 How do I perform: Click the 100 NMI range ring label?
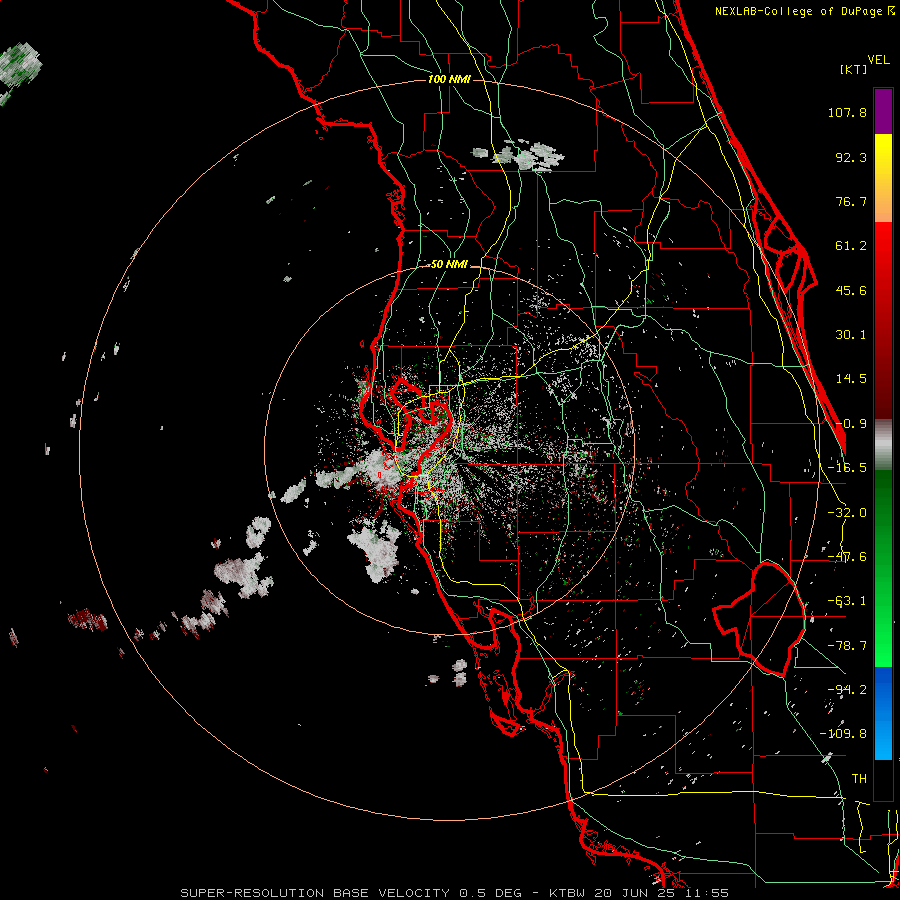449,79
